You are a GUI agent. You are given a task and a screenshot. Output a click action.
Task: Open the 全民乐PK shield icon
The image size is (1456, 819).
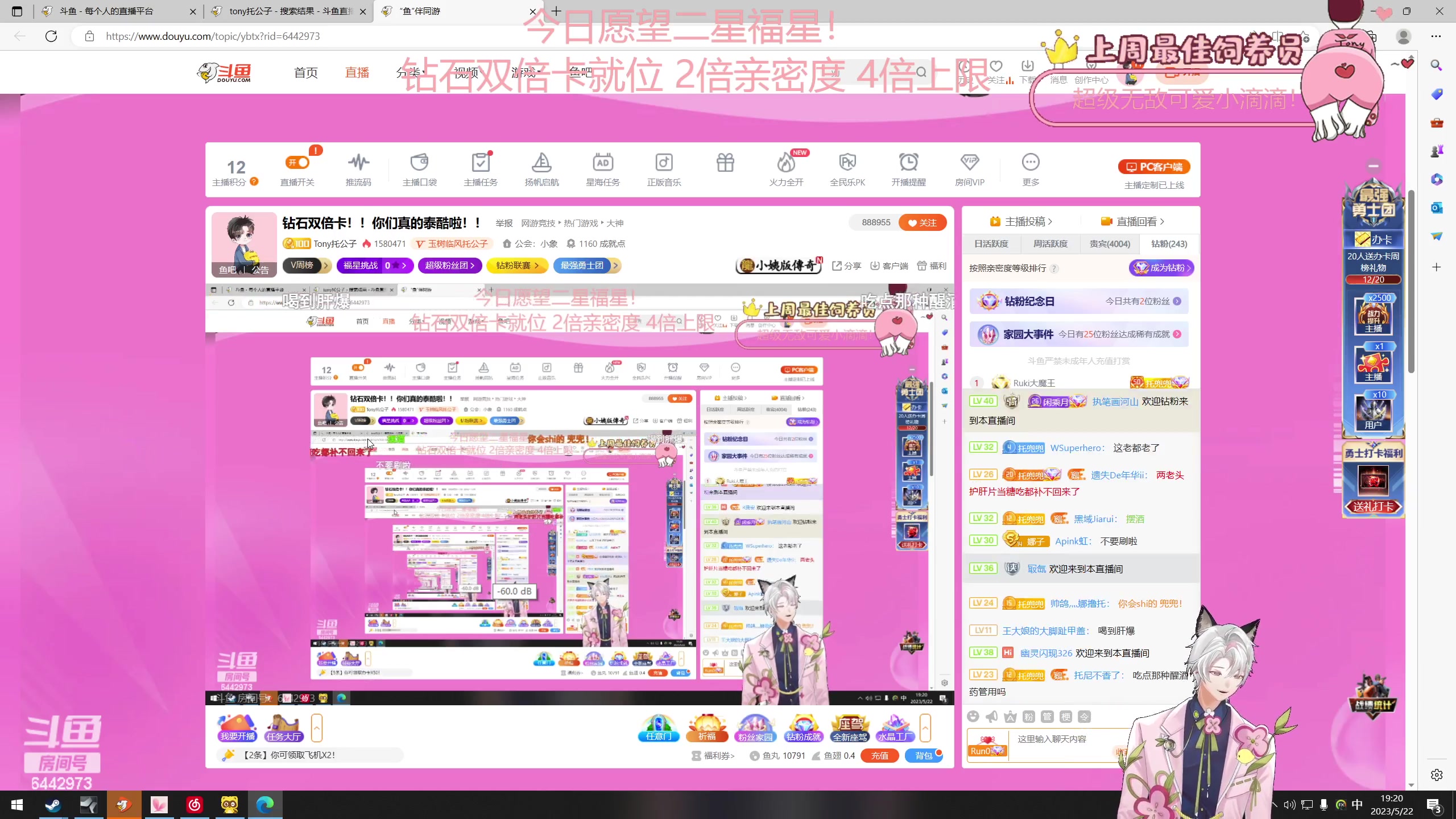point(847,169)
